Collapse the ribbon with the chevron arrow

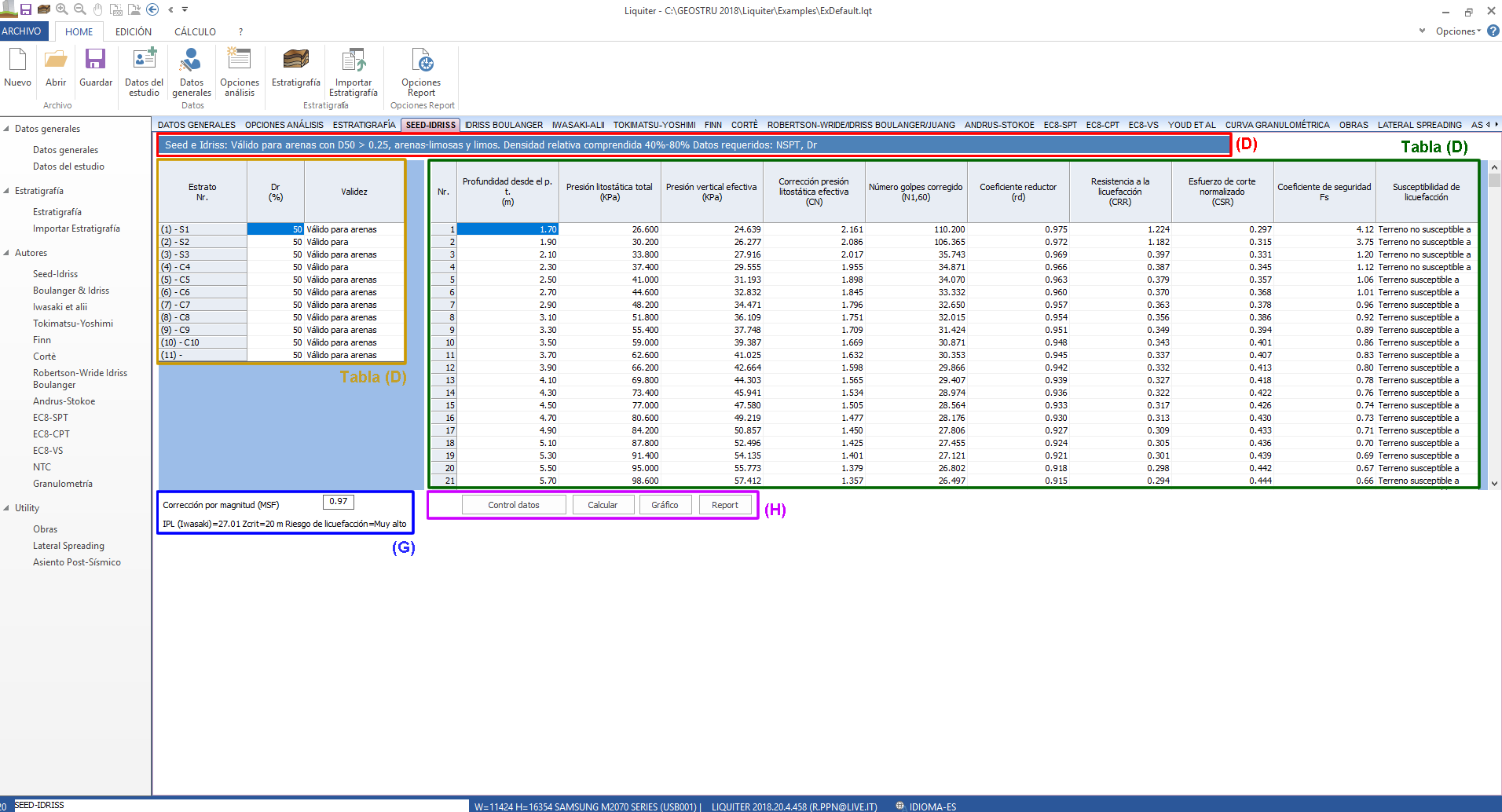coord(1422,31)
